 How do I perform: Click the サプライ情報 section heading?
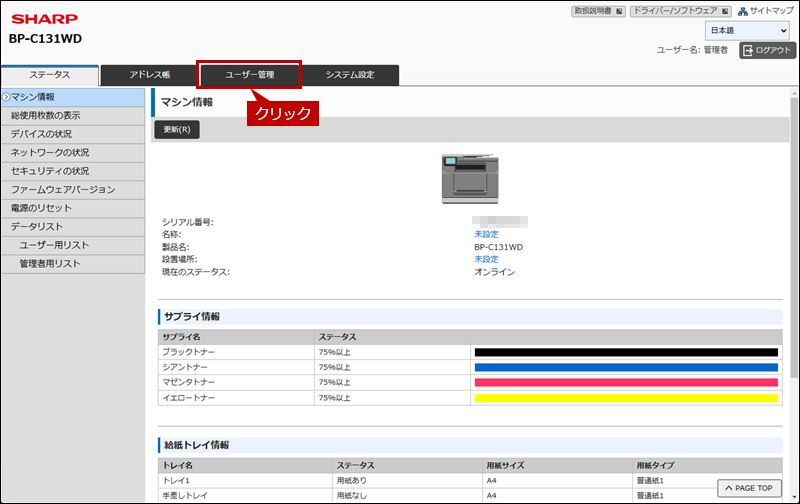[x=192, y=317]
